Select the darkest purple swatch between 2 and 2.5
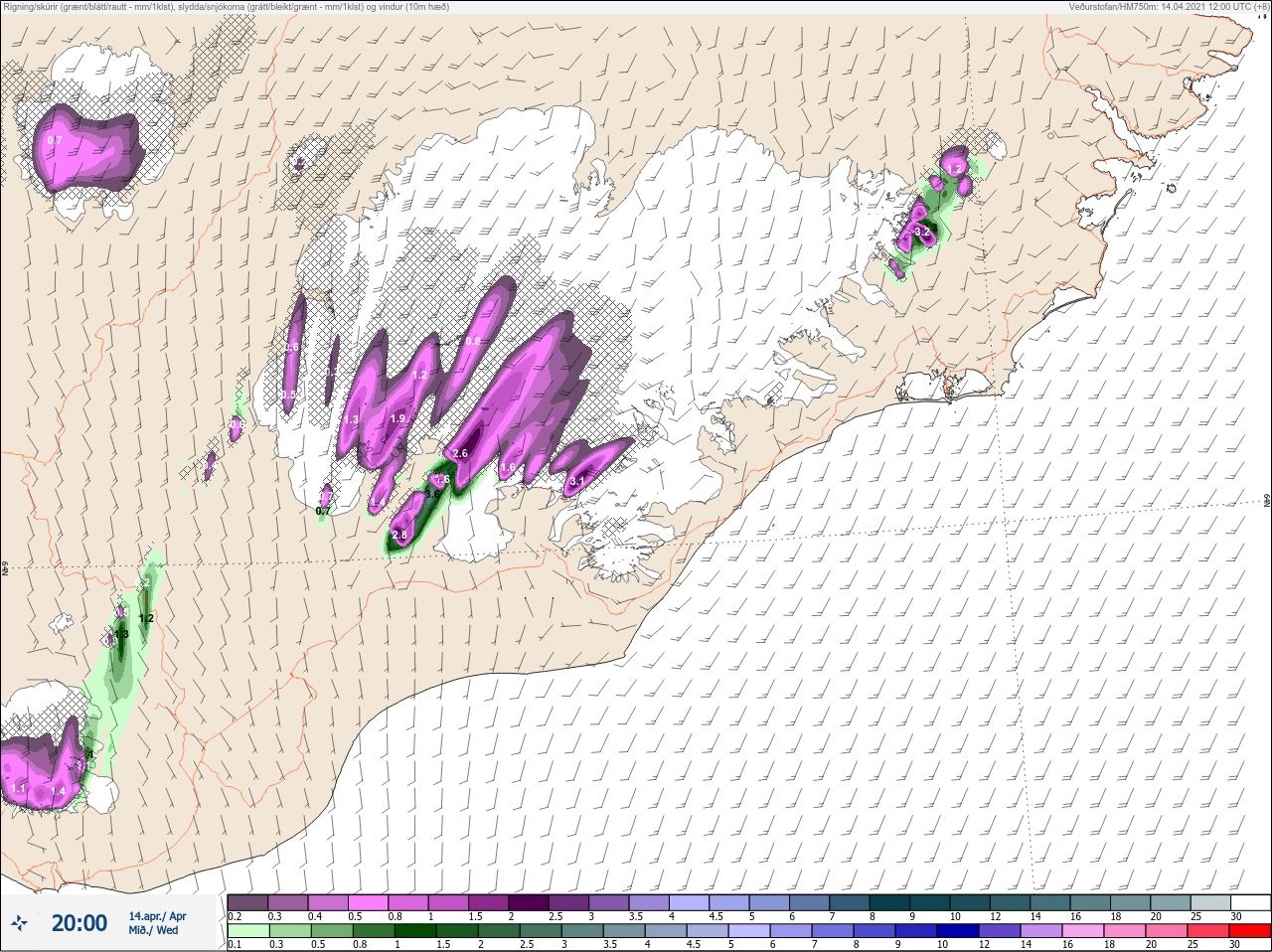Screen dimensions: 1272x952 coord(531,902)
